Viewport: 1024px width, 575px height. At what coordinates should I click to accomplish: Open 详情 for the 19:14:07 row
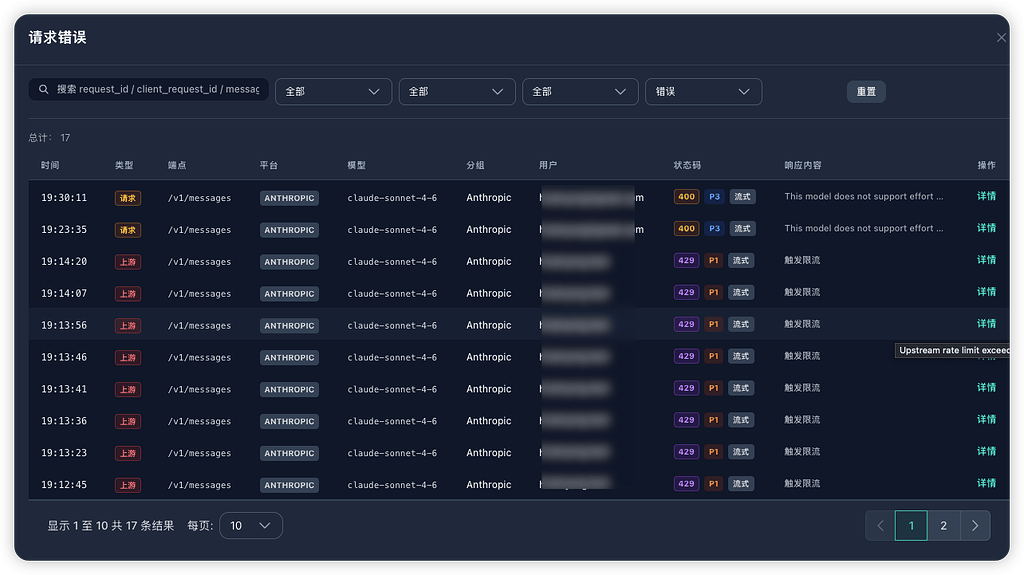click(986, 292)
